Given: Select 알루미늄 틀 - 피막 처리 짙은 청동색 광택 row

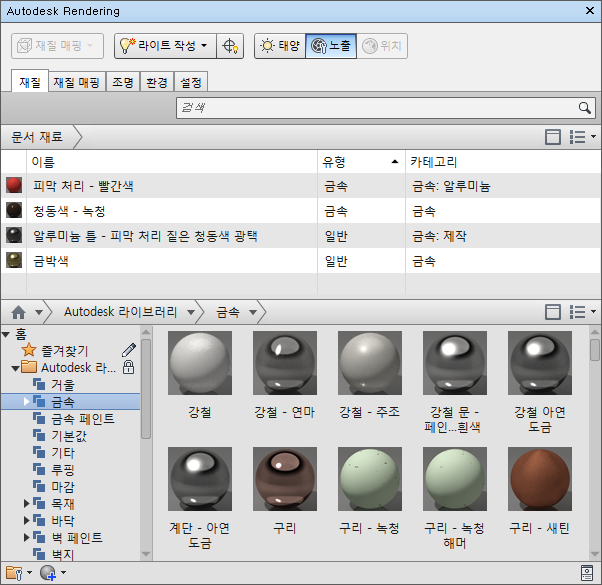Looking at the screenshot, I should tap(301, 236).
